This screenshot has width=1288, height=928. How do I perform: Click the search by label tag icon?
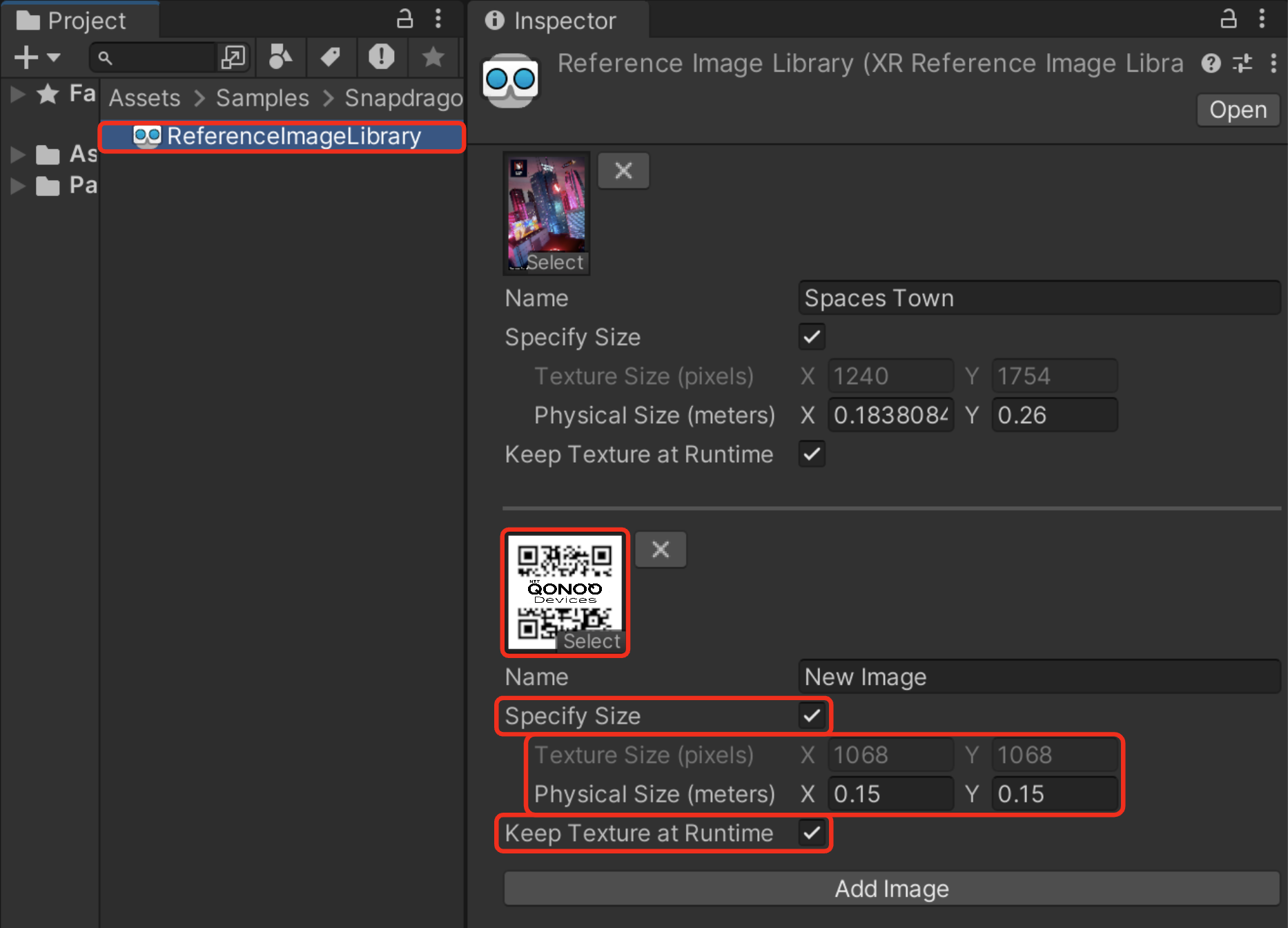point(331,57)
